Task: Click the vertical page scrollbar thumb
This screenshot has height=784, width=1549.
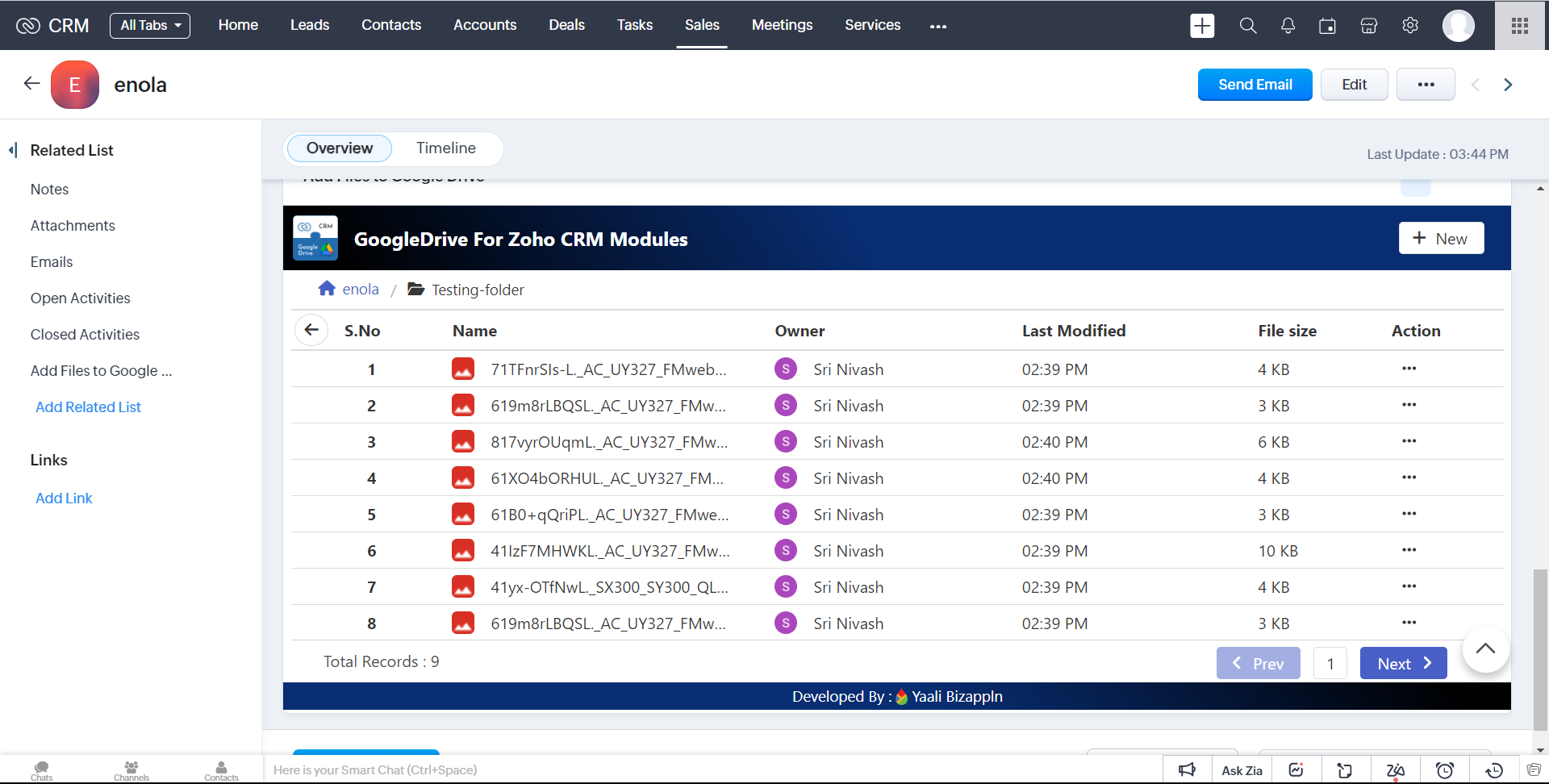Action: (1540, 645)
